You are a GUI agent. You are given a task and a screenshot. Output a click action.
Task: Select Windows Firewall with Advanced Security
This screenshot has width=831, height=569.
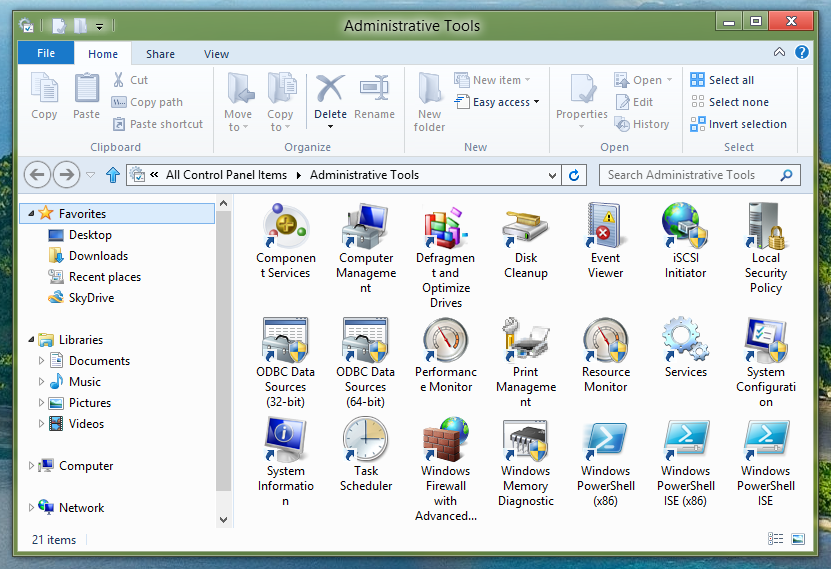446,469
